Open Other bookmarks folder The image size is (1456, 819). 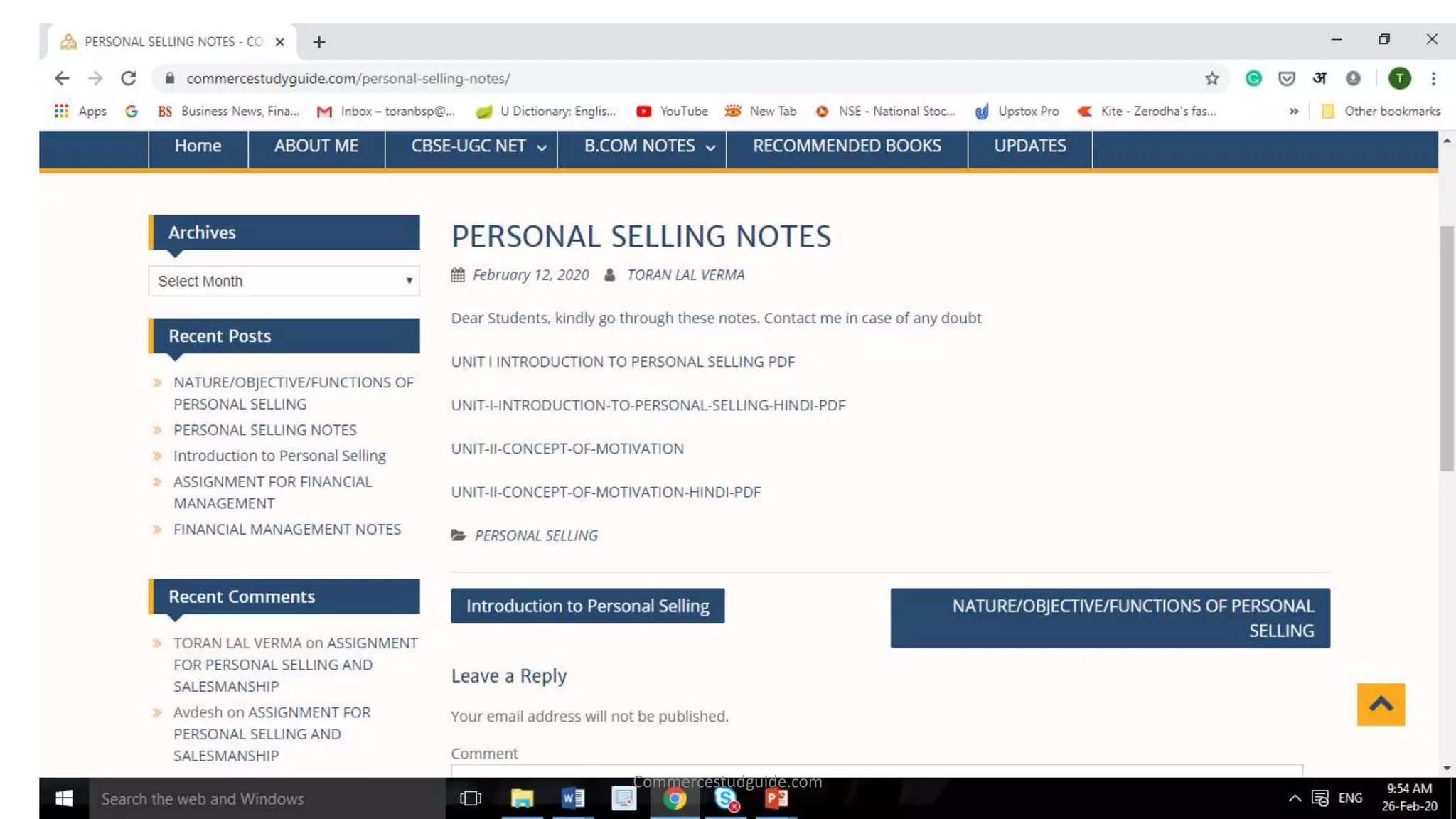pyautogui.click(x=1381, y=111)
